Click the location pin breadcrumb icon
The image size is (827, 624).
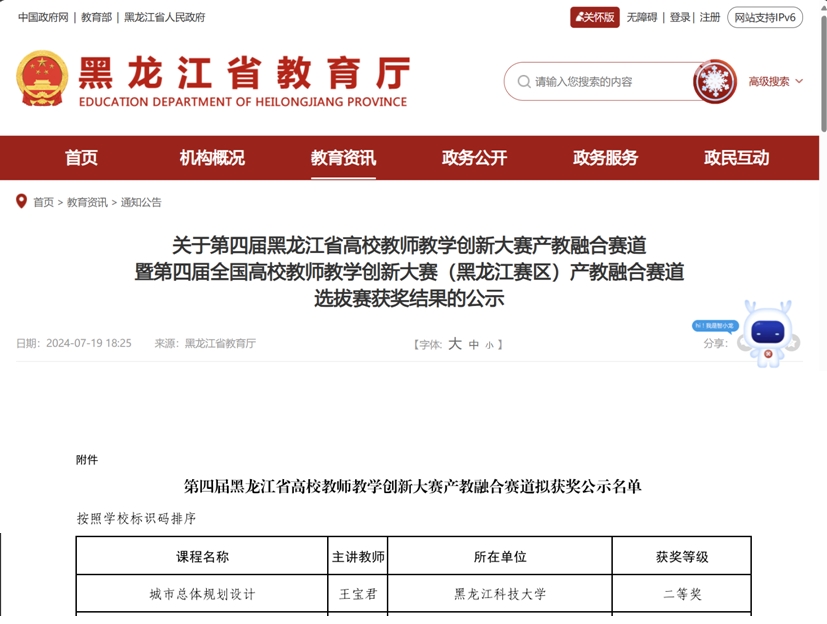(x=22, y=202)
